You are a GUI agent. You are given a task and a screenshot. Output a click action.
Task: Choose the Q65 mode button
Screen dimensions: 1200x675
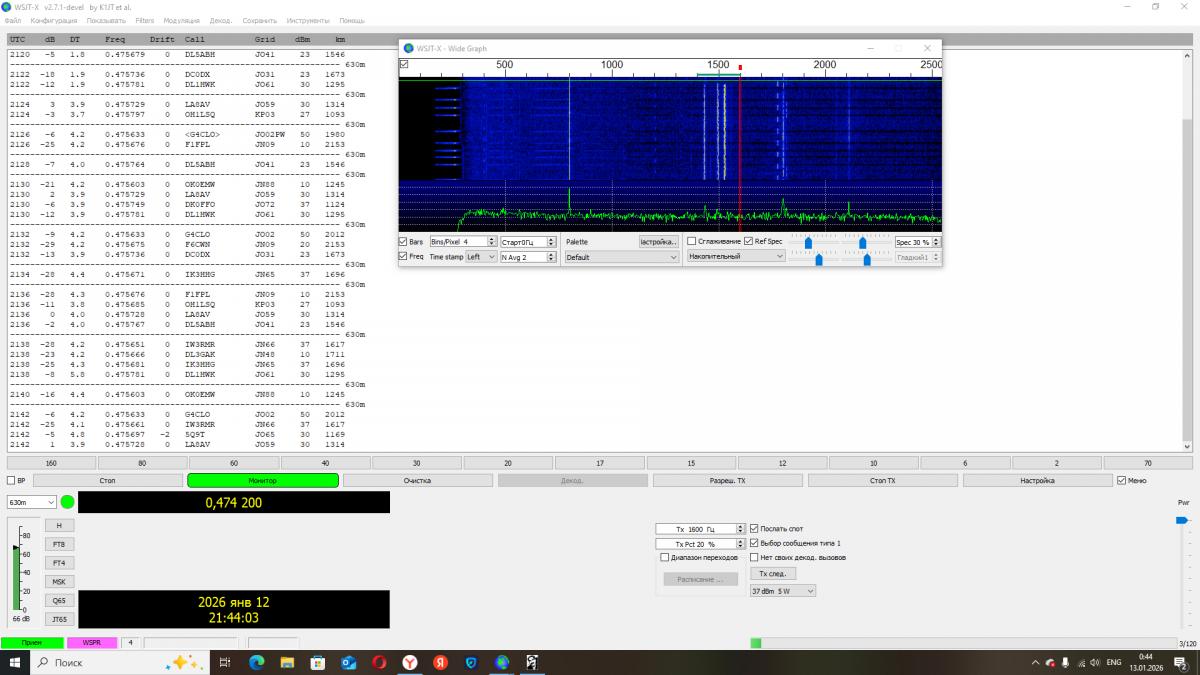[59, 600]
